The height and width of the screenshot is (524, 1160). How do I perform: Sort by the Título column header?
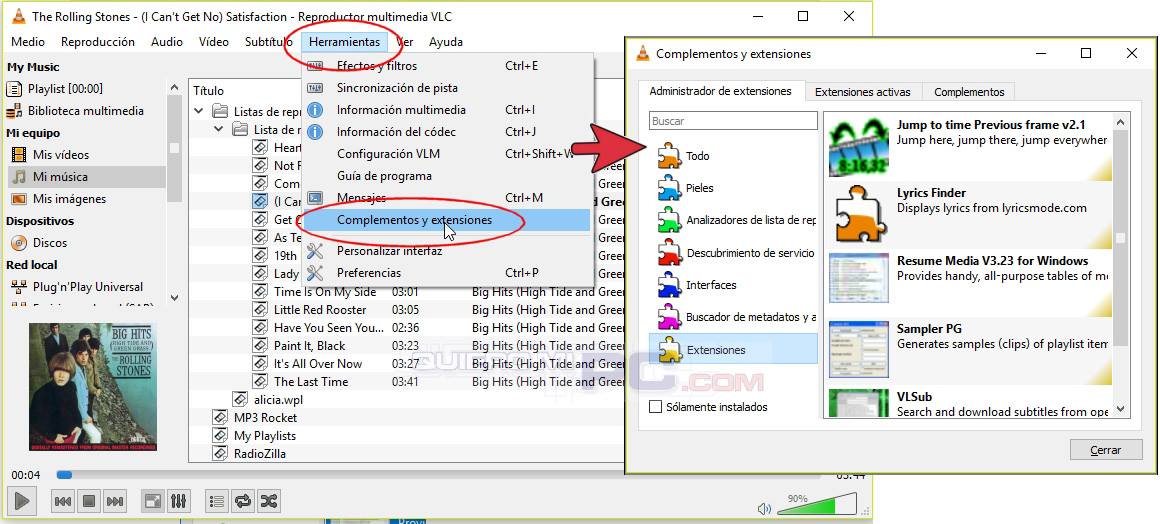pyautogui.click(x=209, y=90)
